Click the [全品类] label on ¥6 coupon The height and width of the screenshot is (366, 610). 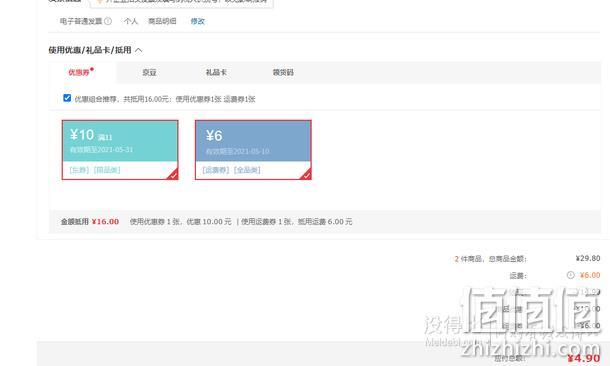point(247,170)
